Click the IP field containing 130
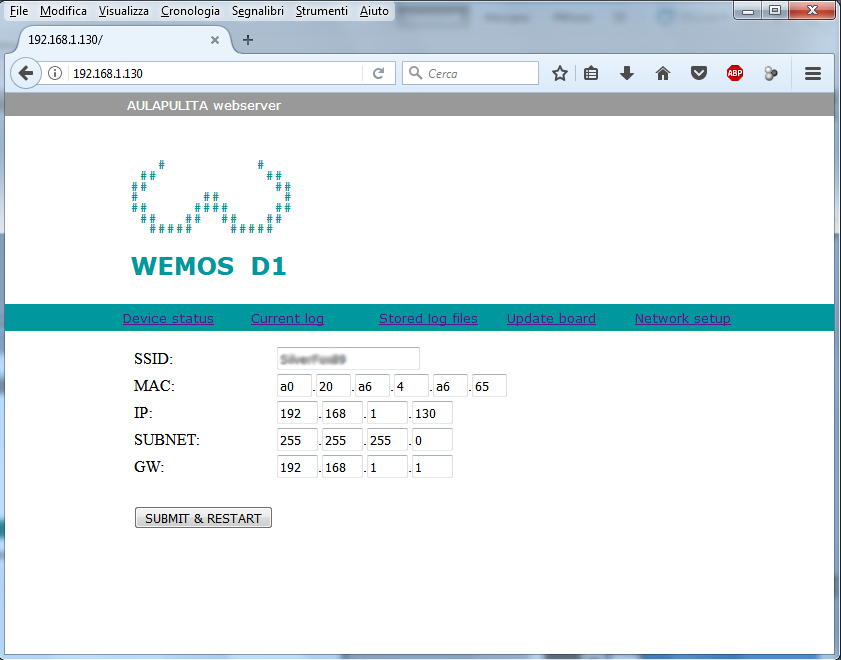 pos(432,413)
